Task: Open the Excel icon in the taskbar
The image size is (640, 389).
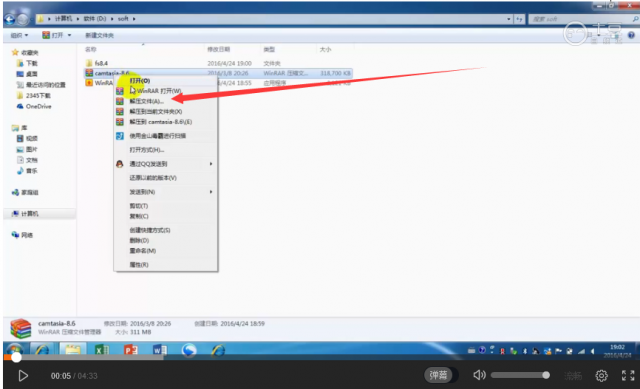Action: pos(102,350)
